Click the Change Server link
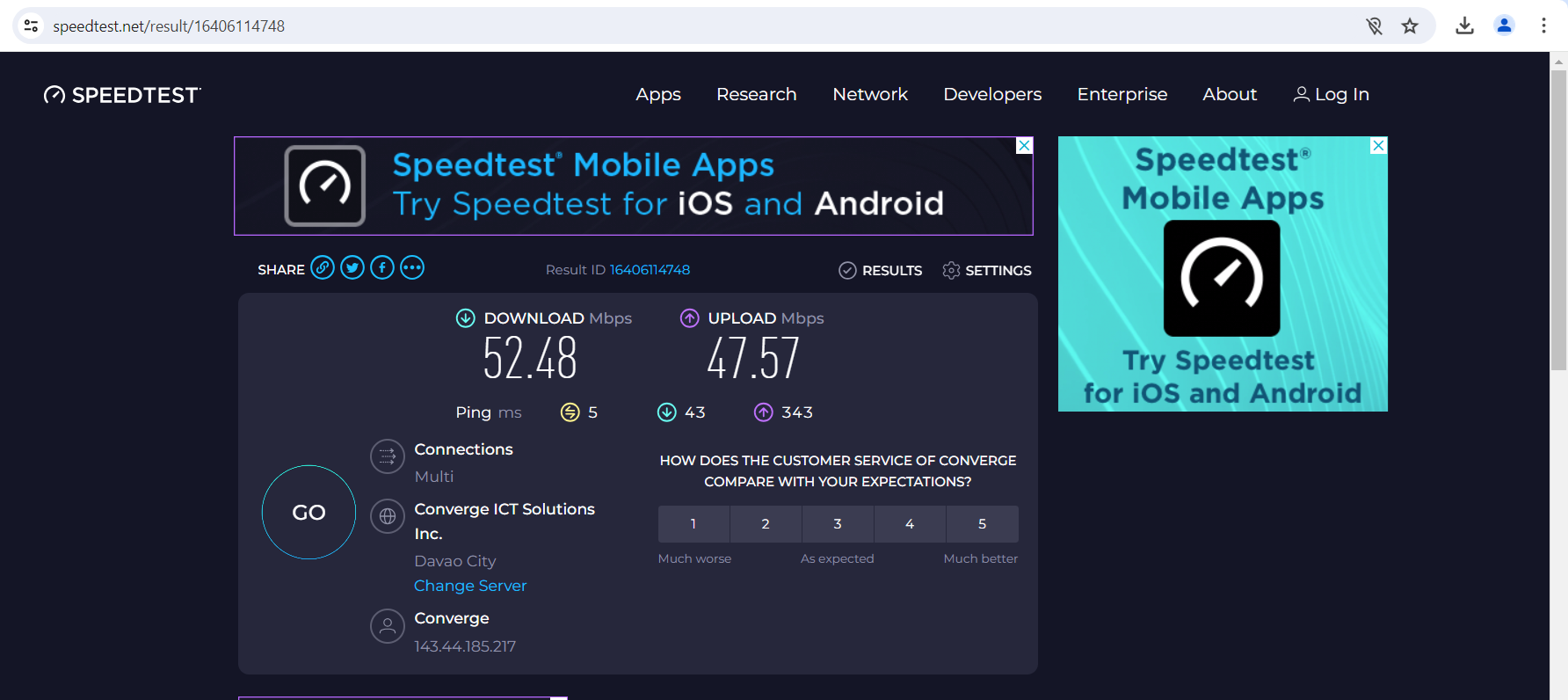 point(470,586)
